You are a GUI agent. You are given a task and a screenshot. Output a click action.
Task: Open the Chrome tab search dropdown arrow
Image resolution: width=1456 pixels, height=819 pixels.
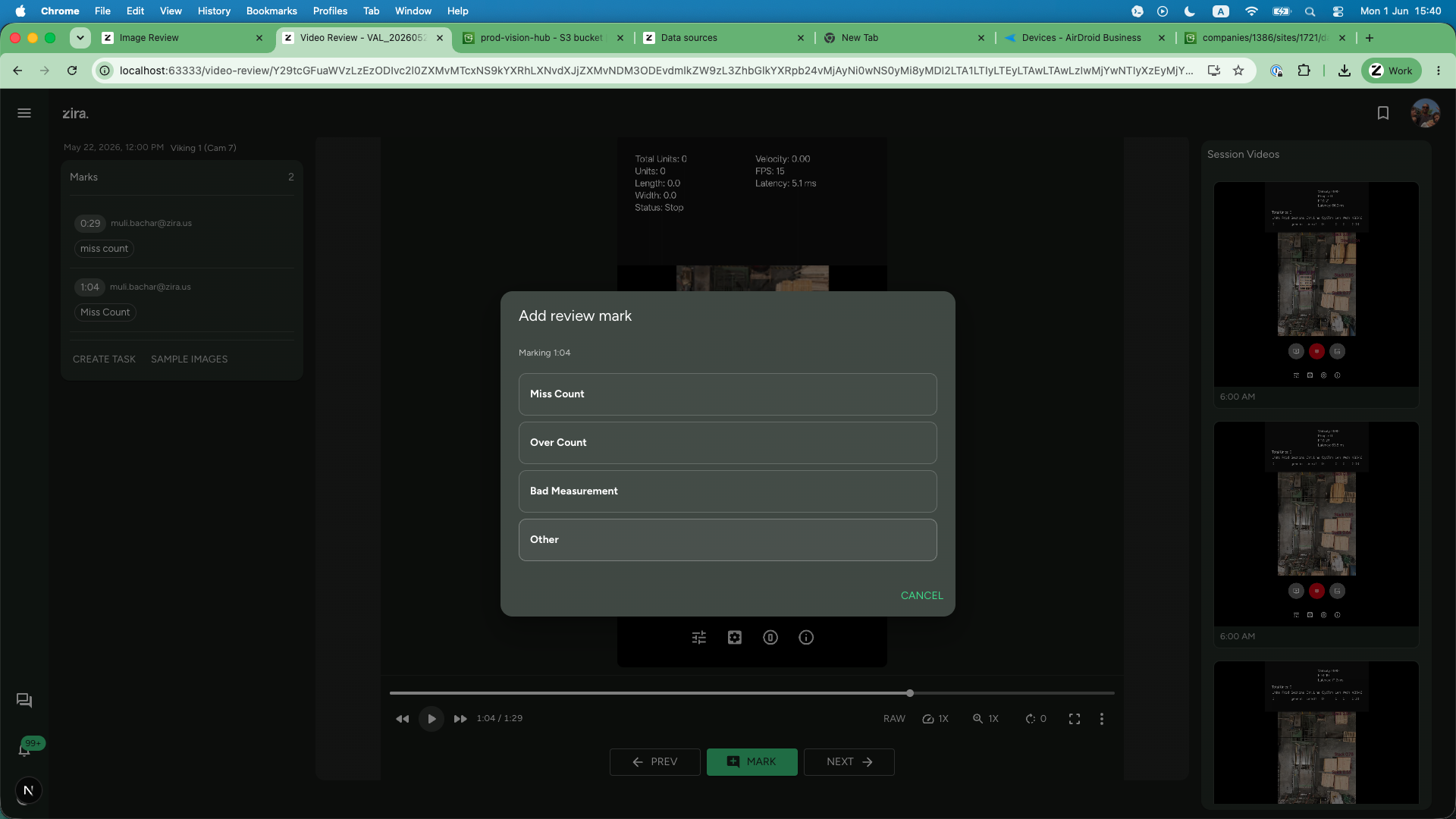80,38
